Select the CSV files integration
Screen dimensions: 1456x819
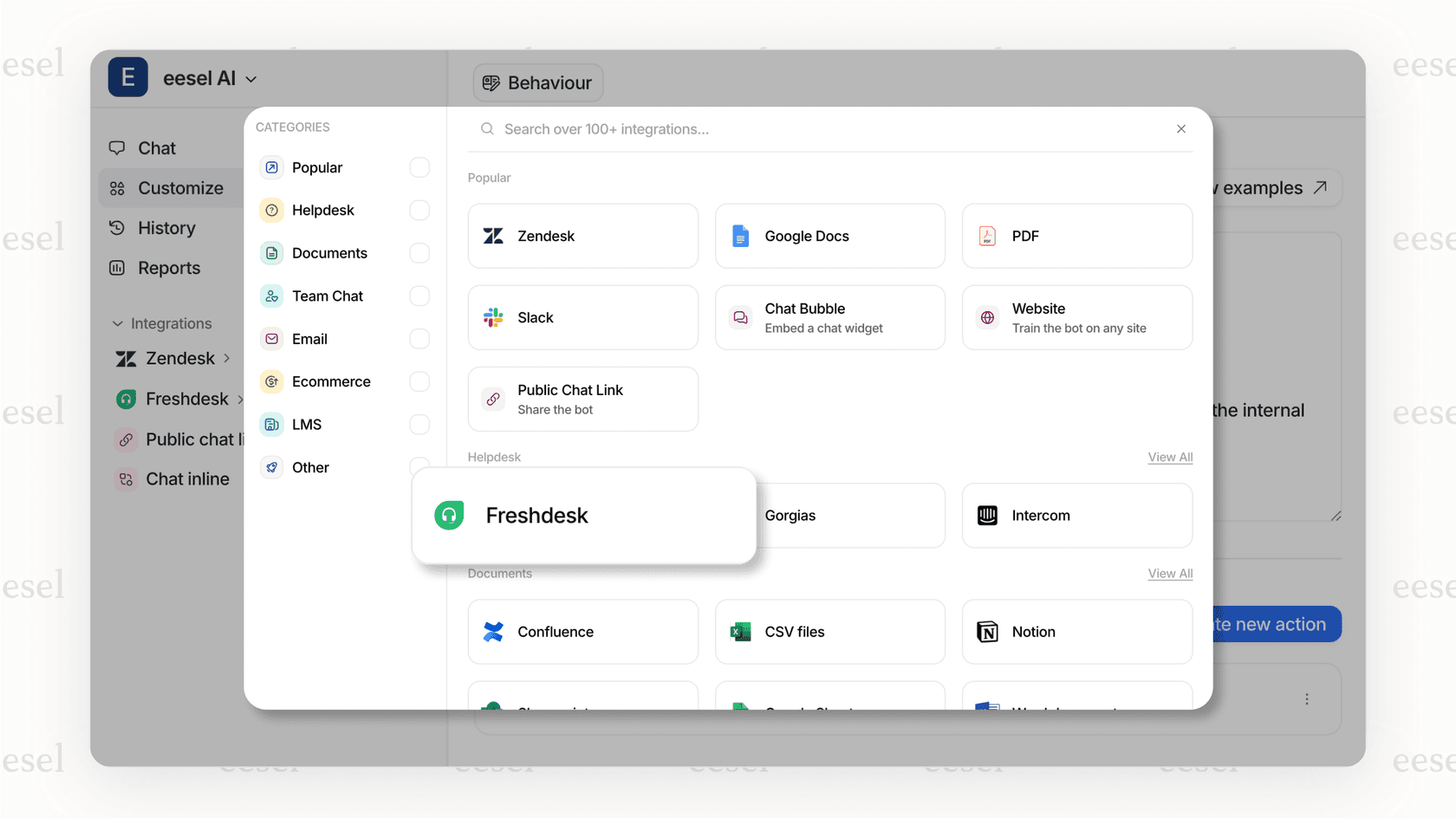pos(829,632)
